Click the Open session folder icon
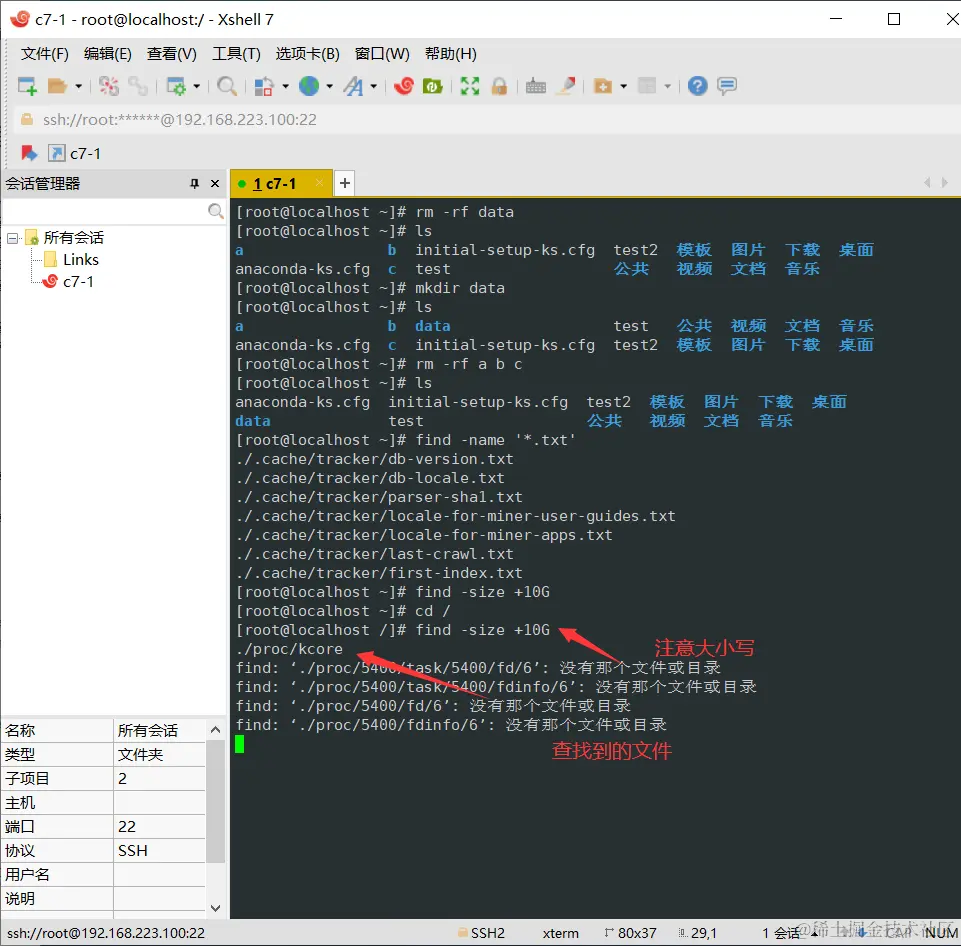 pyautogui.click(x=57, y=86)
